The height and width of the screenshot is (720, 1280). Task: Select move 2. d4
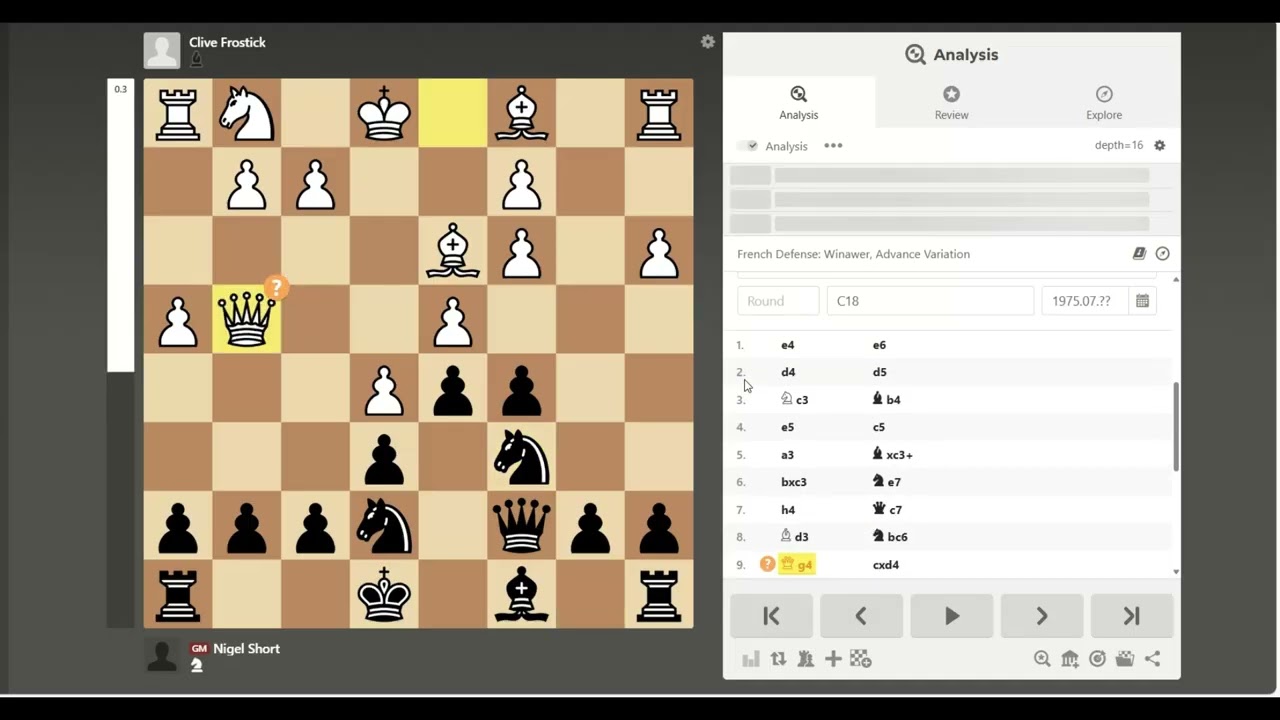pyautogui.click(x=788, y=372)
